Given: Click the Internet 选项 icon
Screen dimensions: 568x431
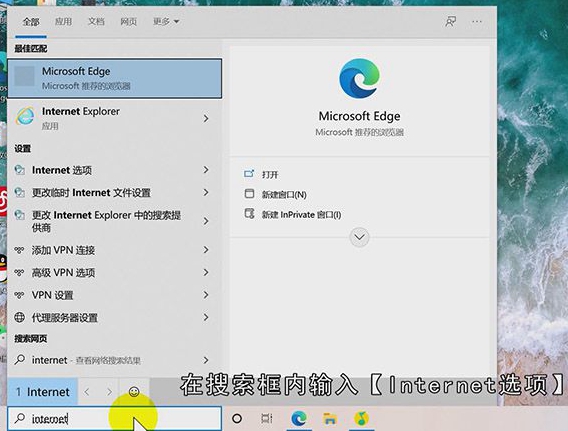Looking at the screenshot, I should coord(20,170).
